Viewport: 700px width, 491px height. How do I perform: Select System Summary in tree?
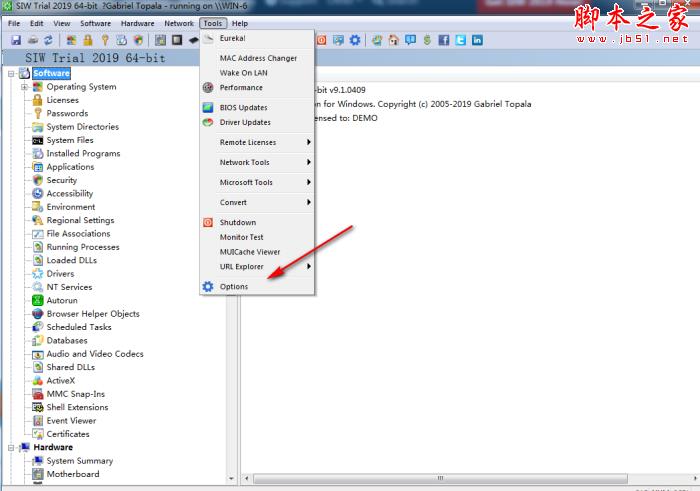[79, 461]
